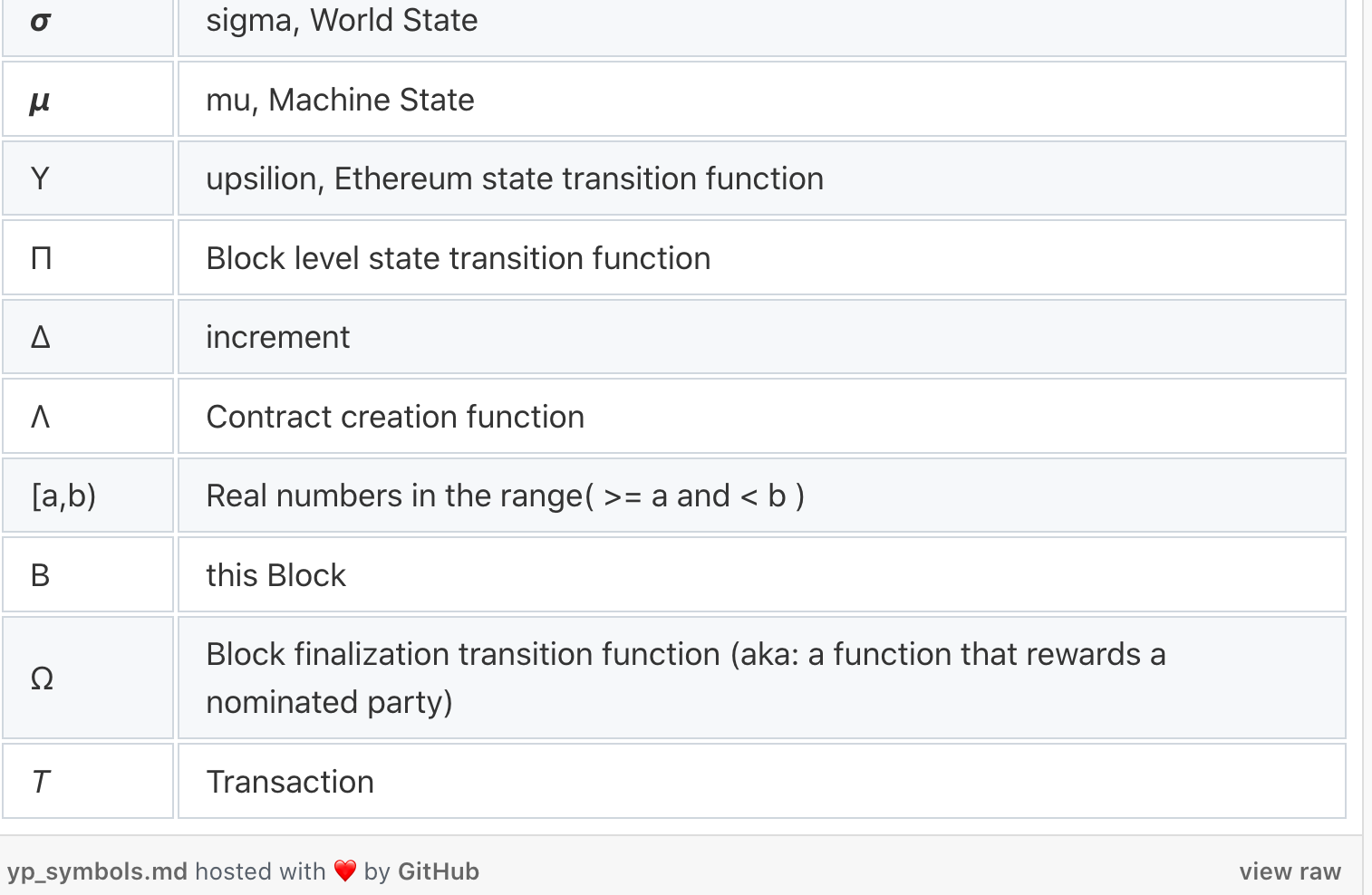The height and width of the screenshot is (895, 1372).
Task: Click the 'Transaction' description cell
Action: point(762,782)
